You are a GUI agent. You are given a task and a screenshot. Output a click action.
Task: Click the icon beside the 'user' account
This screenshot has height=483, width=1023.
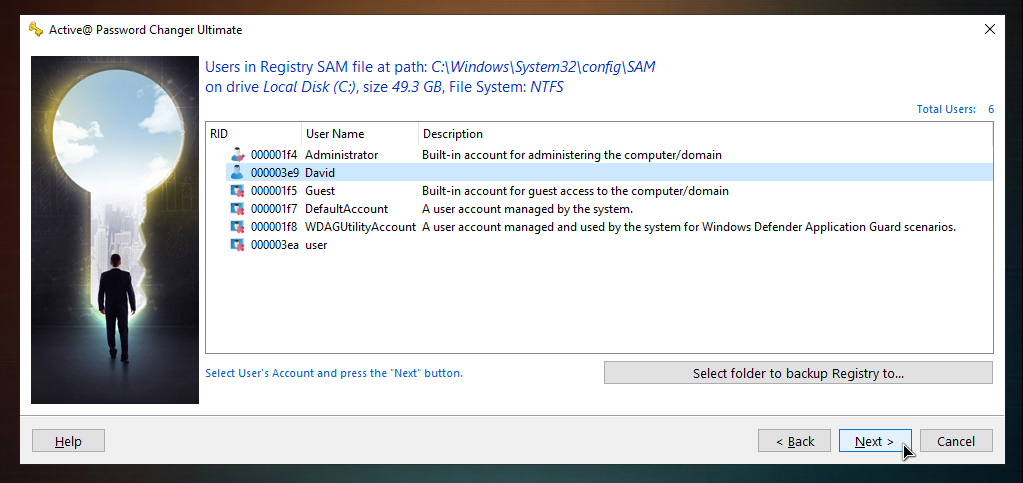[x=237, y=245]
